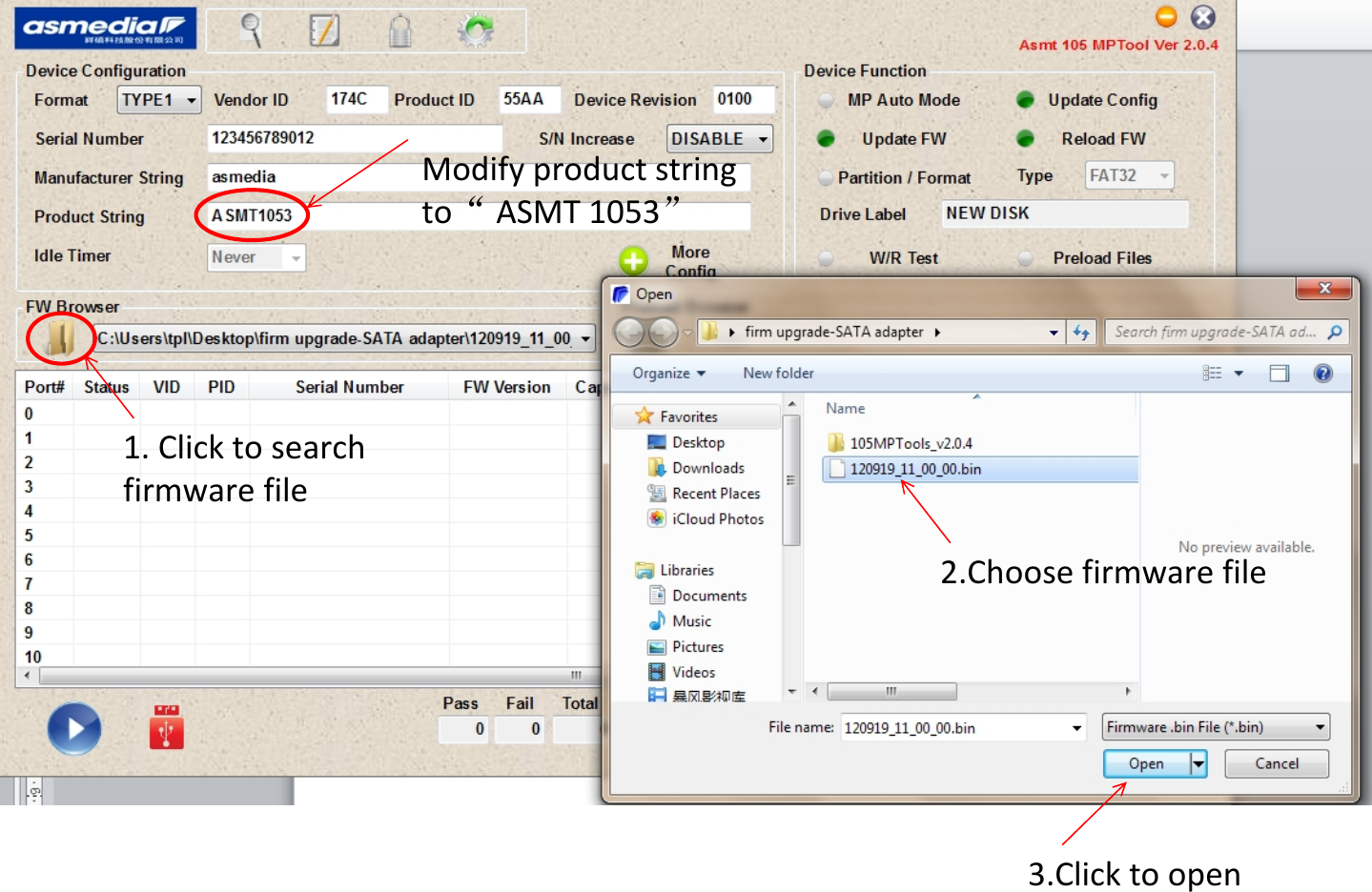Enable Partition / Format option
Viewport: 1372px width, 892px height.
pyautogui.click(x=826, y=178)
